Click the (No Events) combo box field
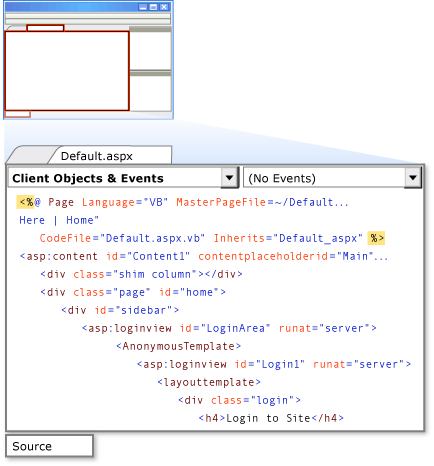This screenshot has width=434, height=466. [x=332, y=178]
